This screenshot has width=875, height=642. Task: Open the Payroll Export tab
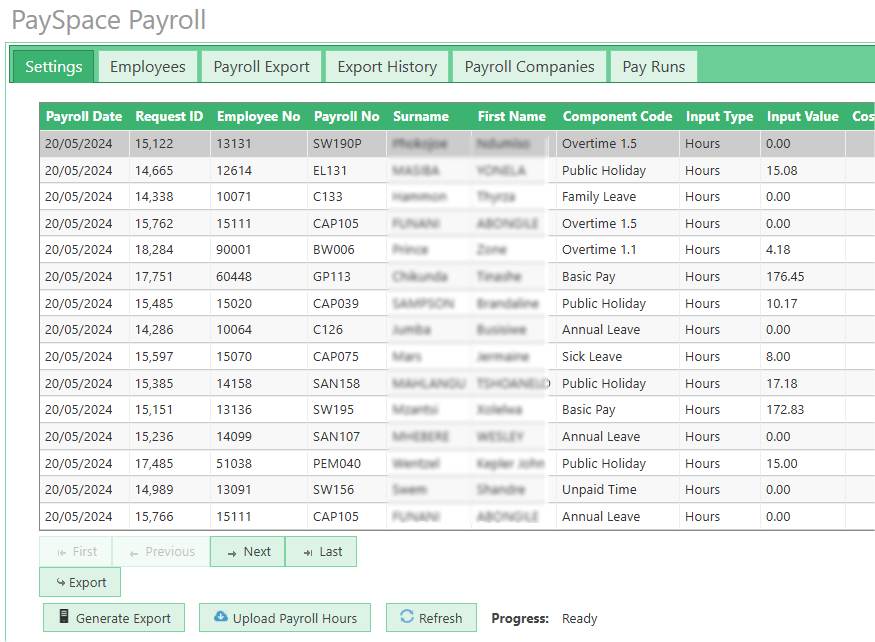coord(261,66)
